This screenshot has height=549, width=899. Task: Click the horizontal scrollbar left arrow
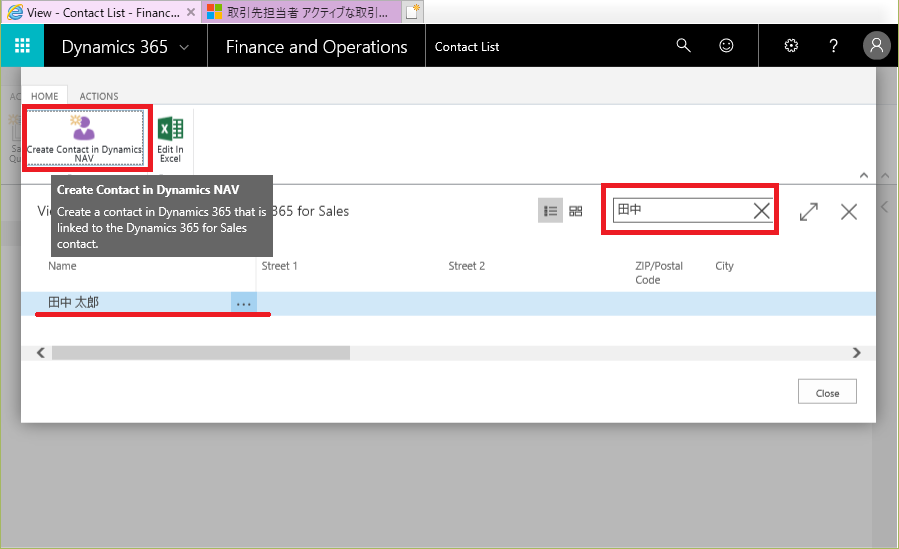click(x=40, y=352)
